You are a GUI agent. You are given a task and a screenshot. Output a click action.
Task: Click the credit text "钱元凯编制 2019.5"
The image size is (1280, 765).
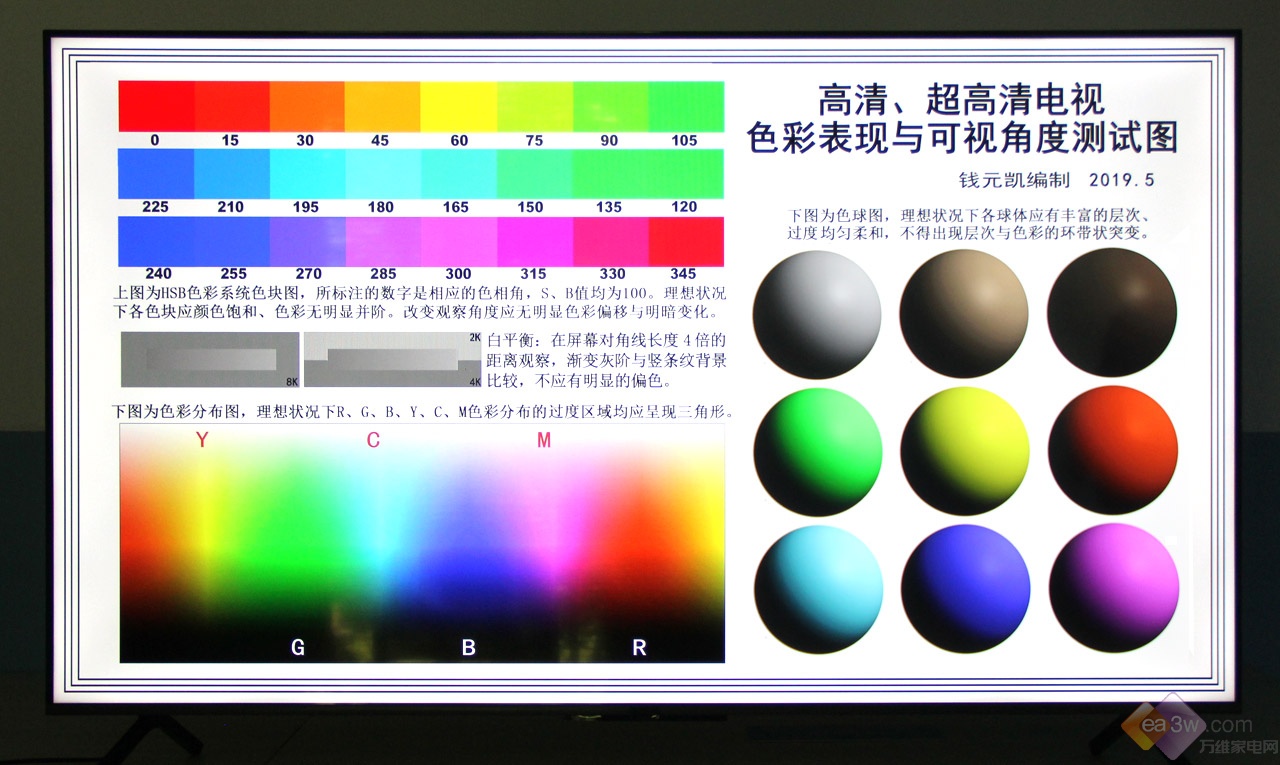pyautogui.click(x=1055, y=180)
